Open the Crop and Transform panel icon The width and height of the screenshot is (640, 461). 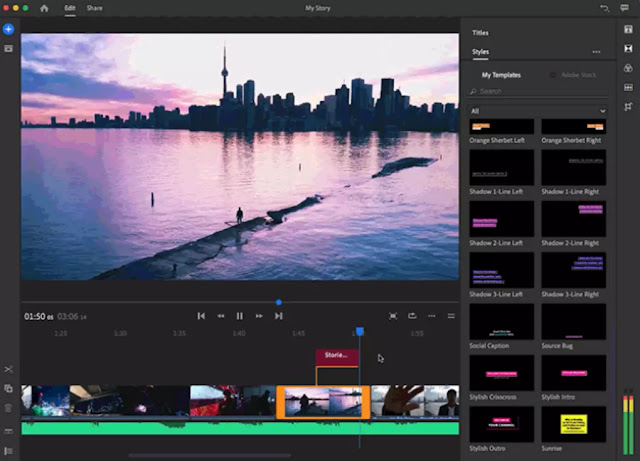click(628, 107)
